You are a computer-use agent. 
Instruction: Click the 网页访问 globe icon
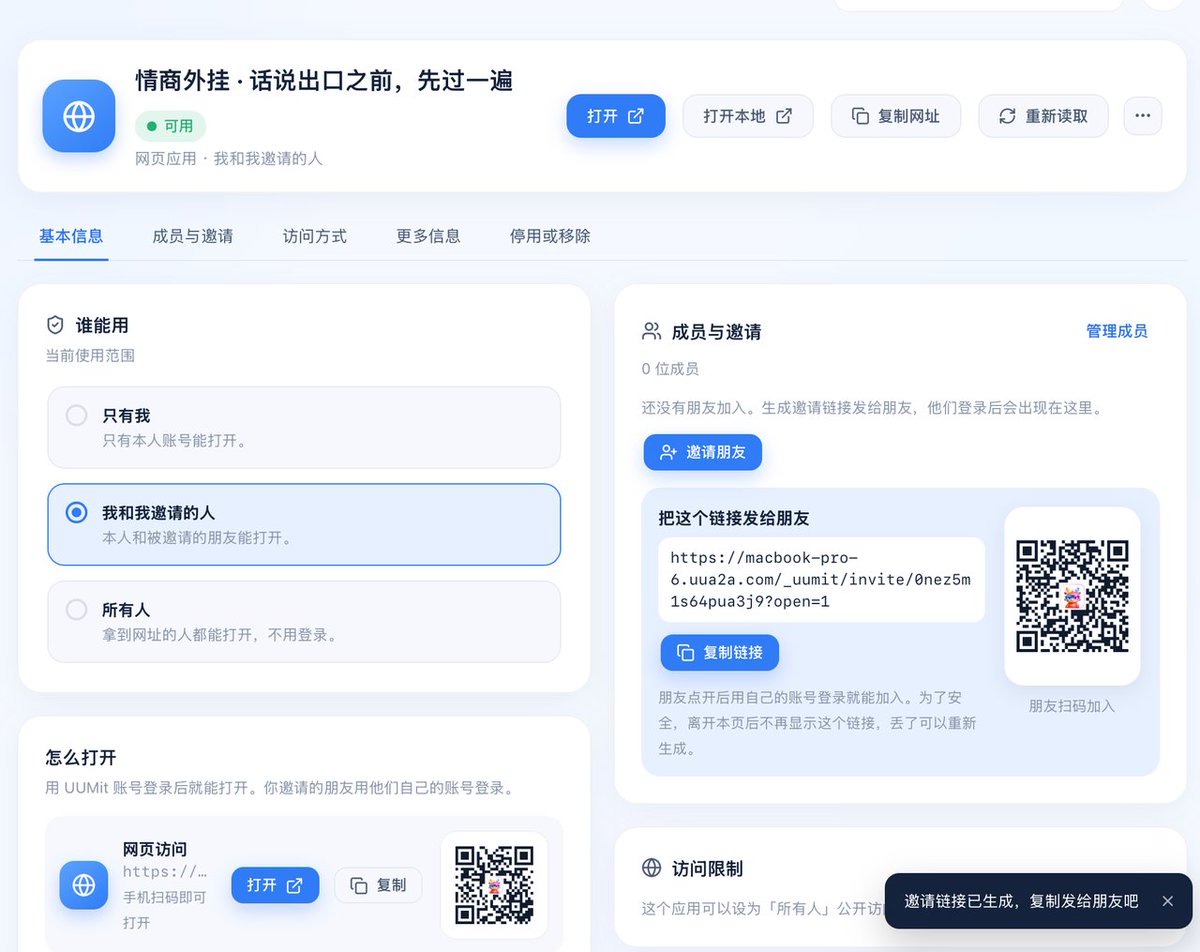(84, 885)
